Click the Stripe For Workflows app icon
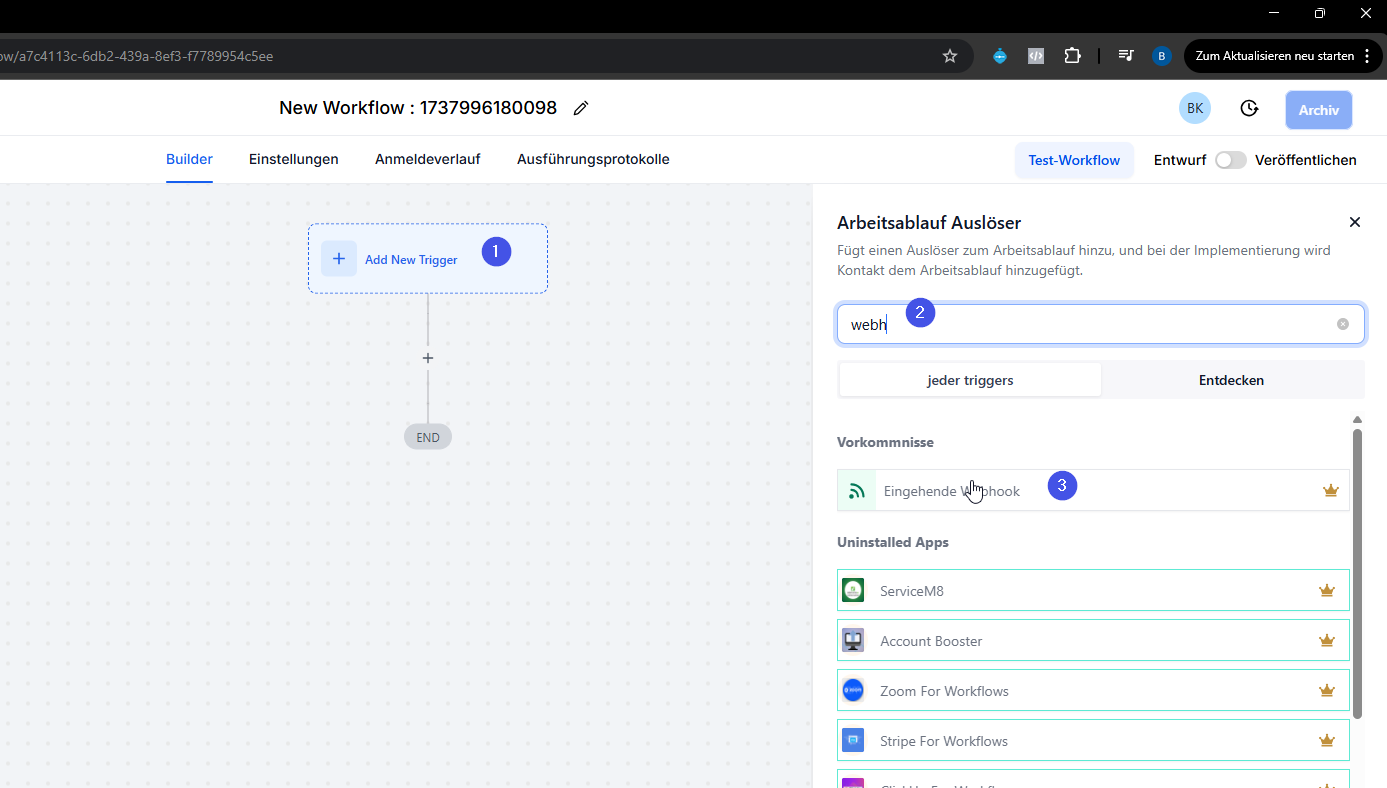 853,740
